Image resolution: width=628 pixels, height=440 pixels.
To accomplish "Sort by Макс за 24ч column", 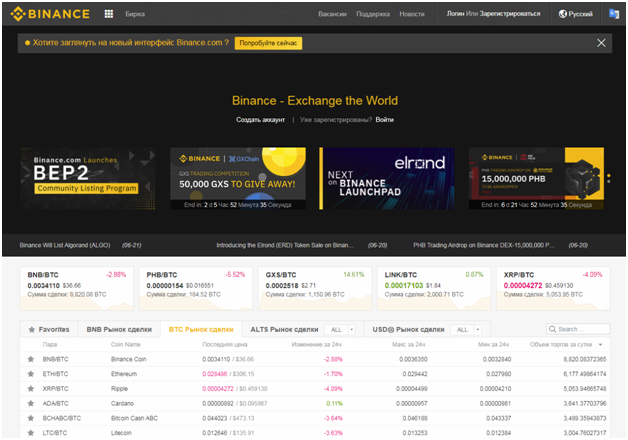I will [x=409, y=345].
